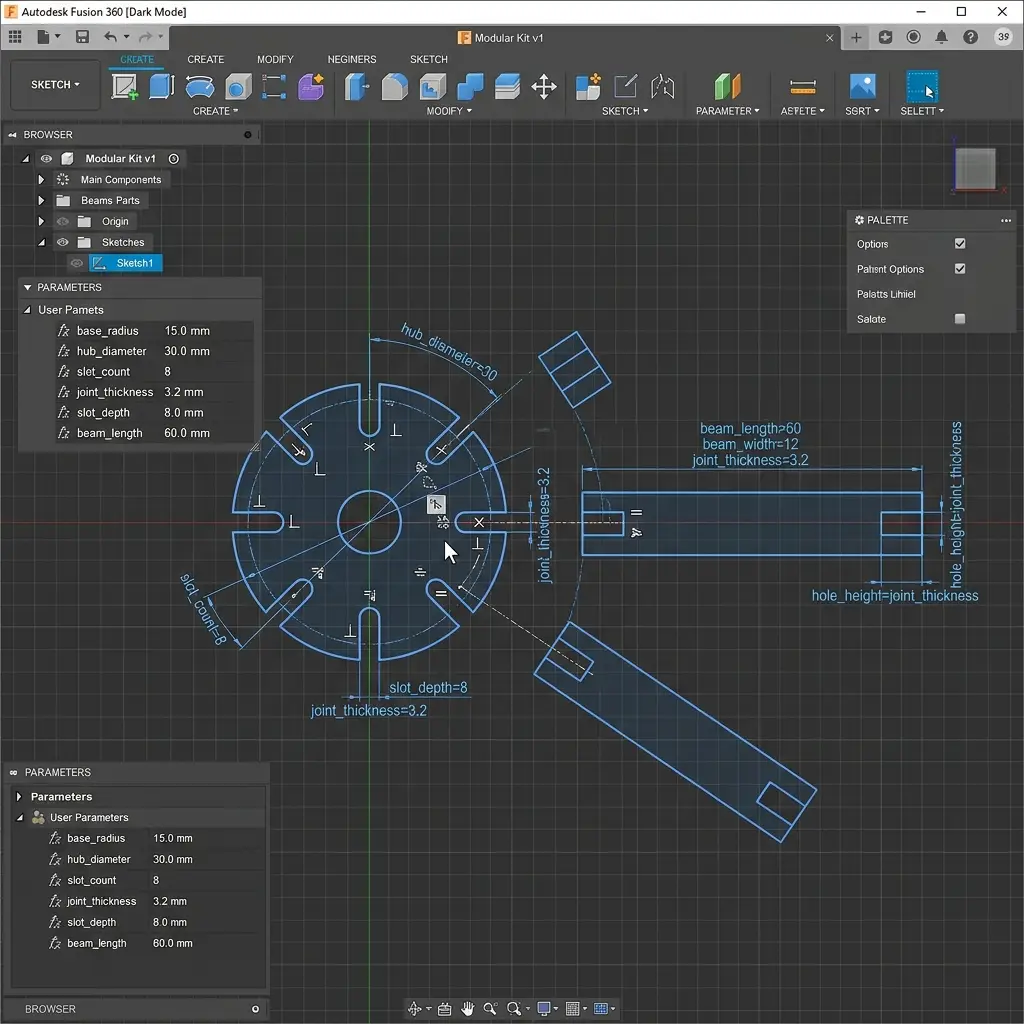Open the MODIFY panel dropdown

click(449, 111)
